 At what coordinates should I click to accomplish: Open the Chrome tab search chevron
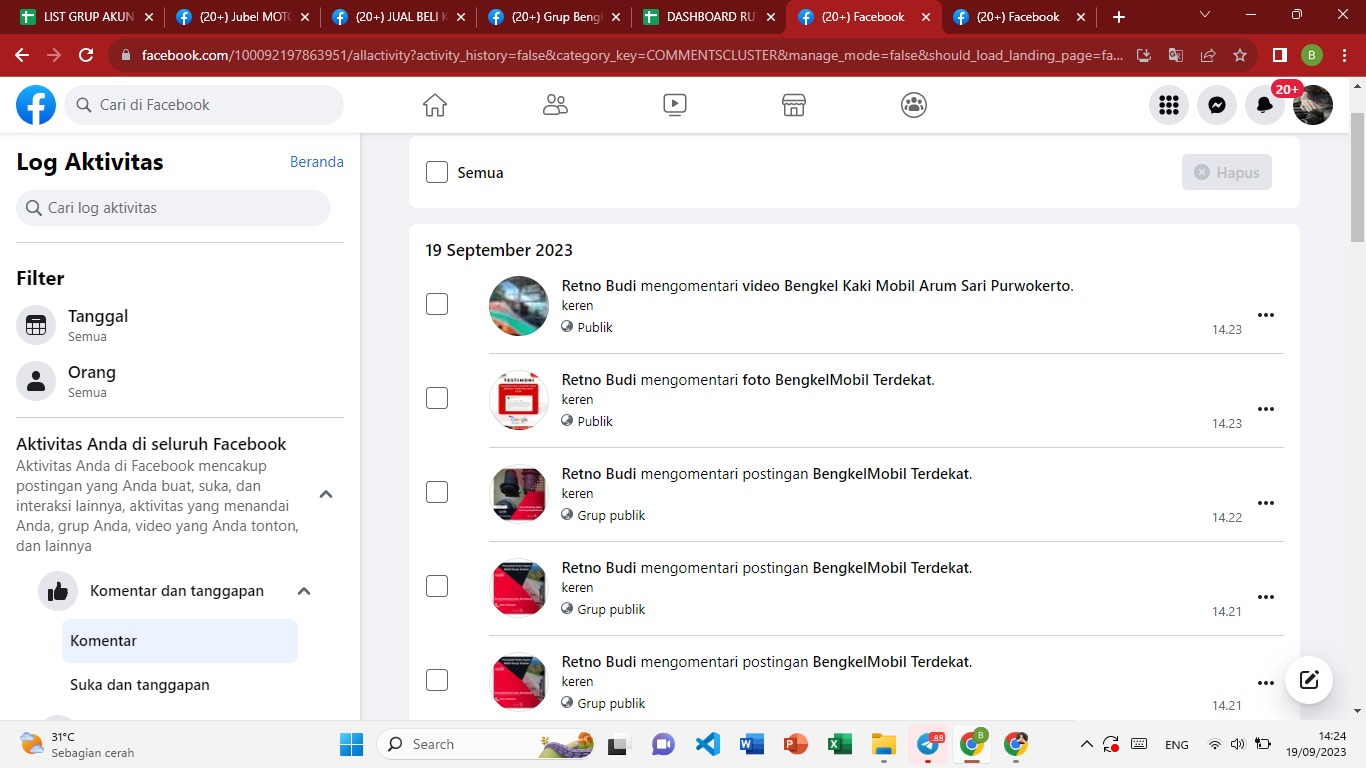[1205, 15]
